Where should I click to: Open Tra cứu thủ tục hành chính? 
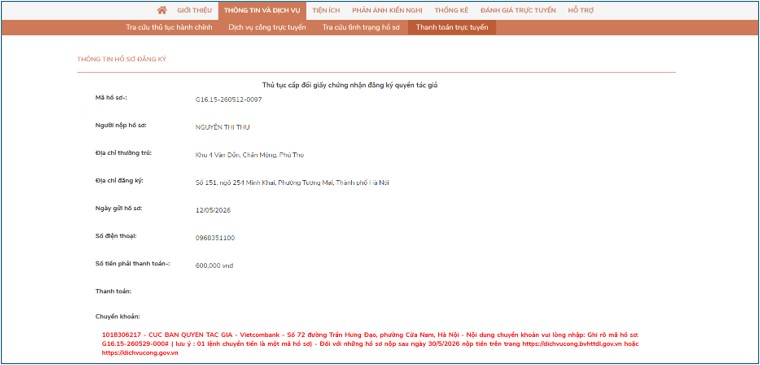[169, 27]
